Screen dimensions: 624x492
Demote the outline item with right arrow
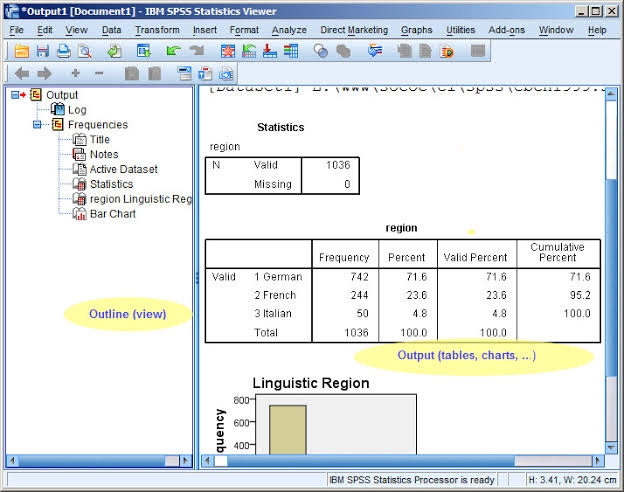44,73
